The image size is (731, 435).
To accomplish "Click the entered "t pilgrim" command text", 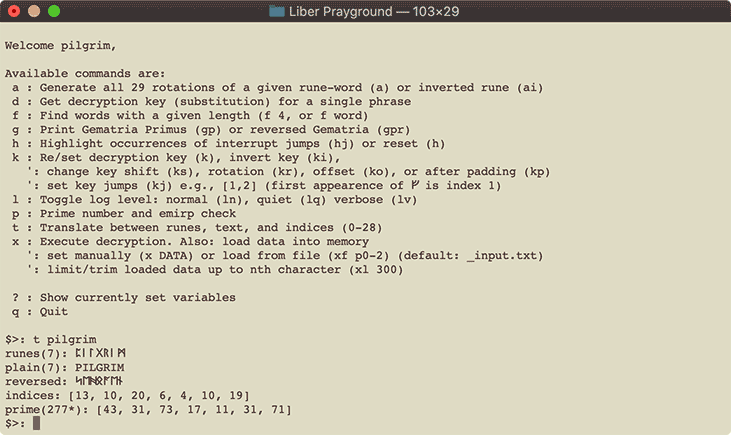I will point(66,339).
